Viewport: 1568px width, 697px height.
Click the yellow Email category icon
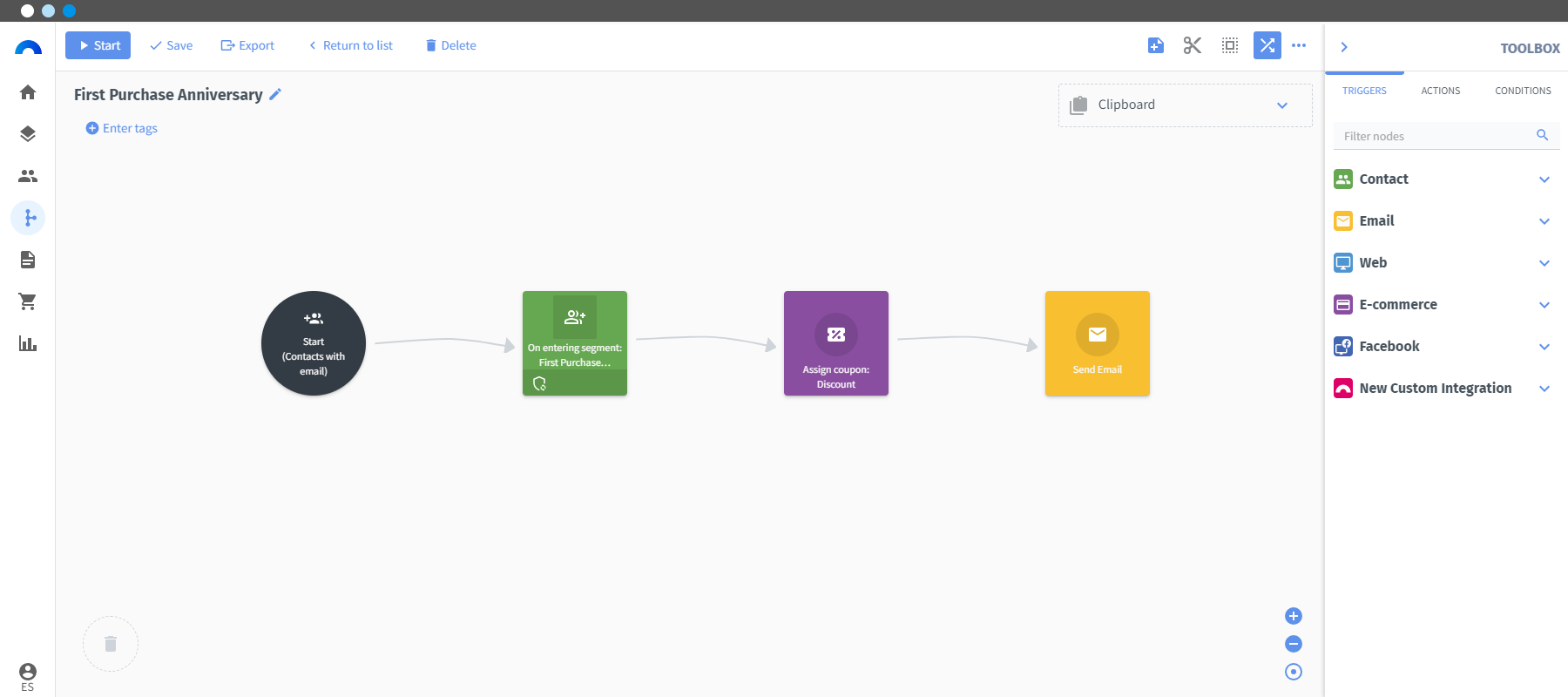click(x=1343, y=221)
